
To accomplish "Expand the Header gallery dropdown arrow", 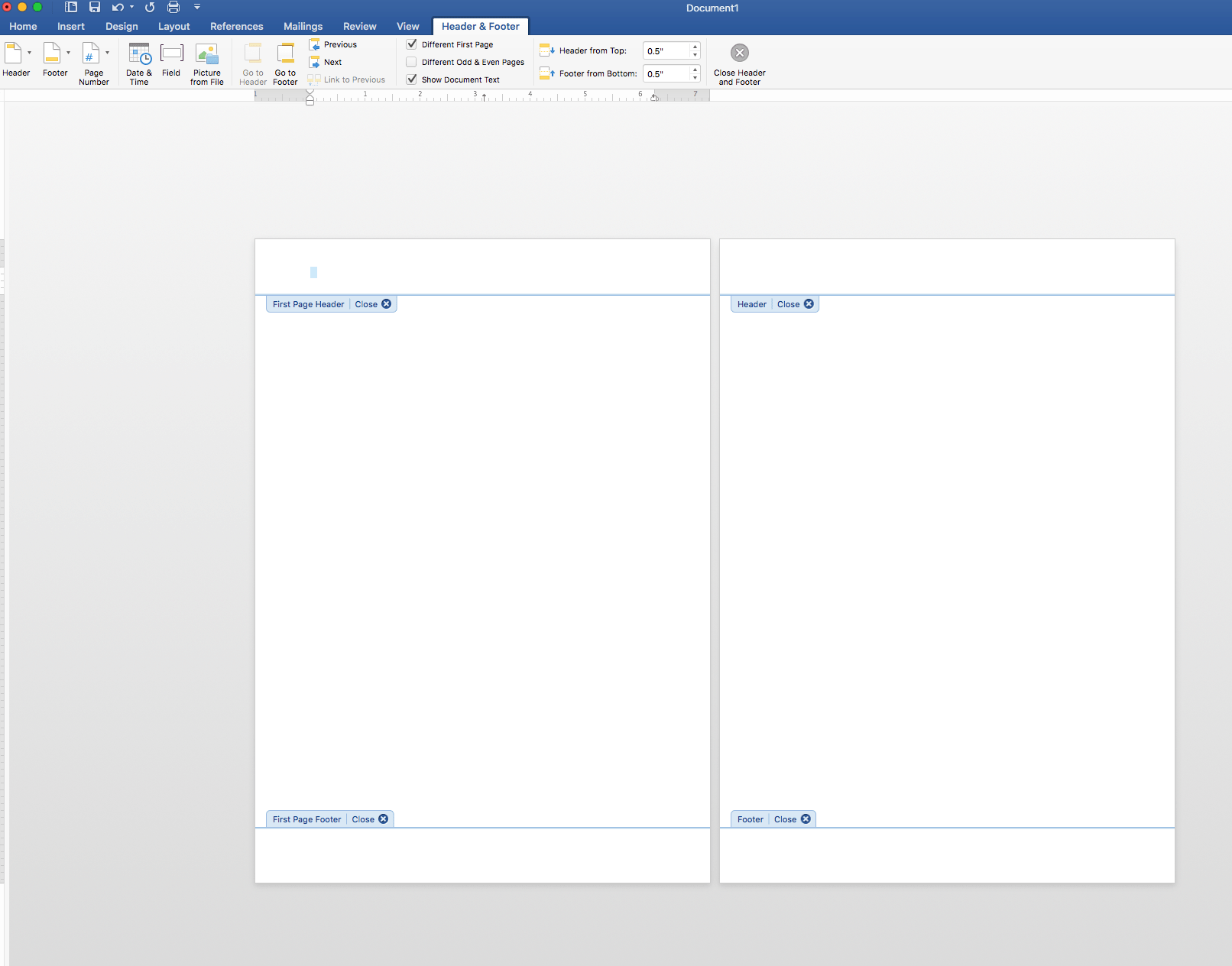I will pyautogui.click(x=29, y=53).
